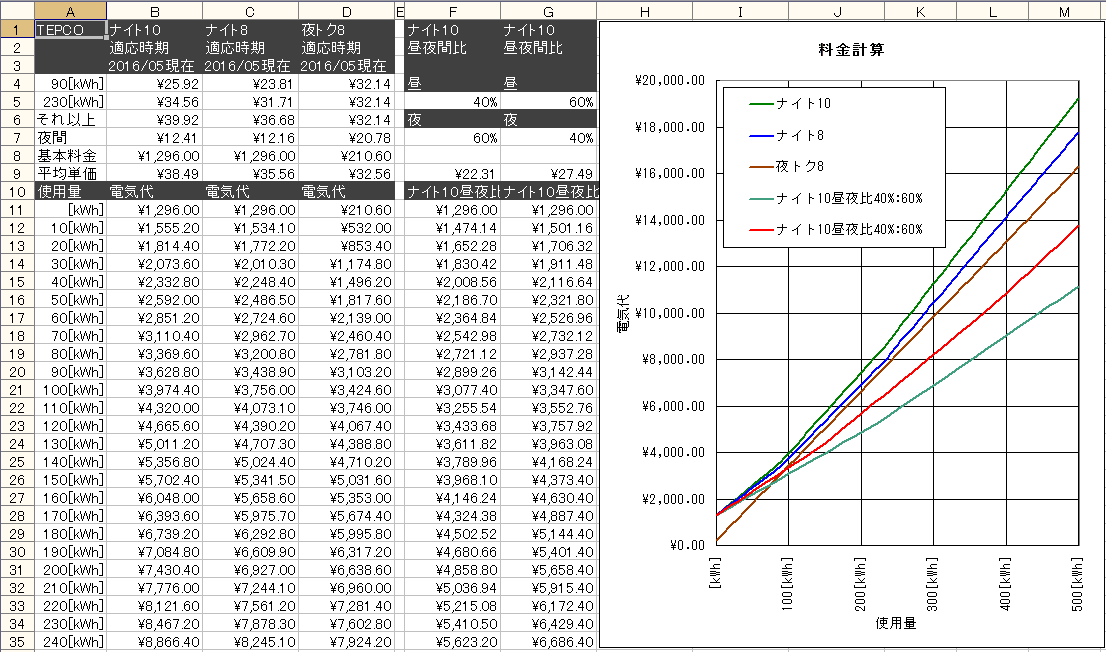Screen dimensions: 1106x652
Task: Select average price cell ¥35.56
Action: (250, 174)
